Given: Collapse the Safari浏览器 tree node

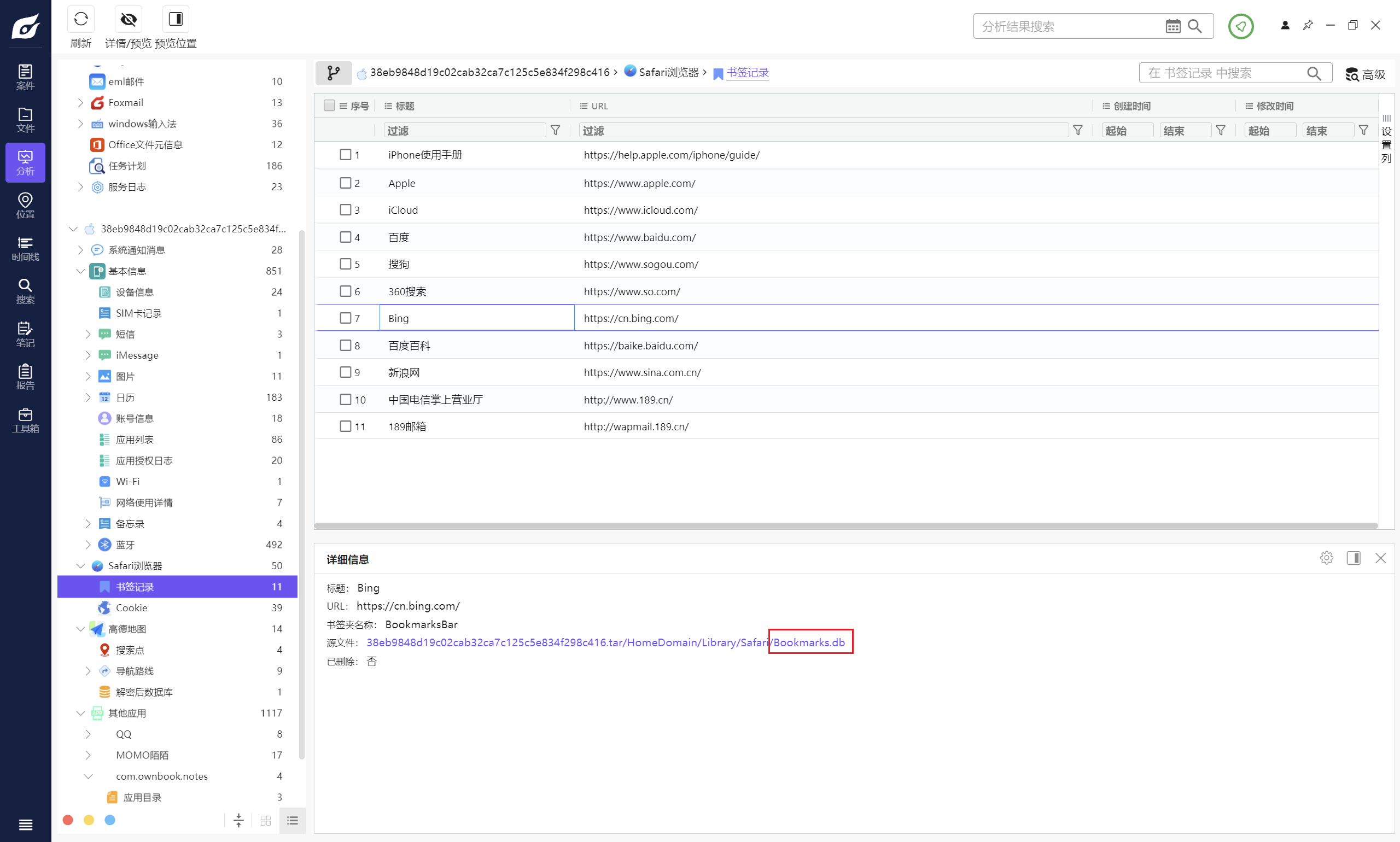Looking at the screenshot, I should tap(80, 566).
